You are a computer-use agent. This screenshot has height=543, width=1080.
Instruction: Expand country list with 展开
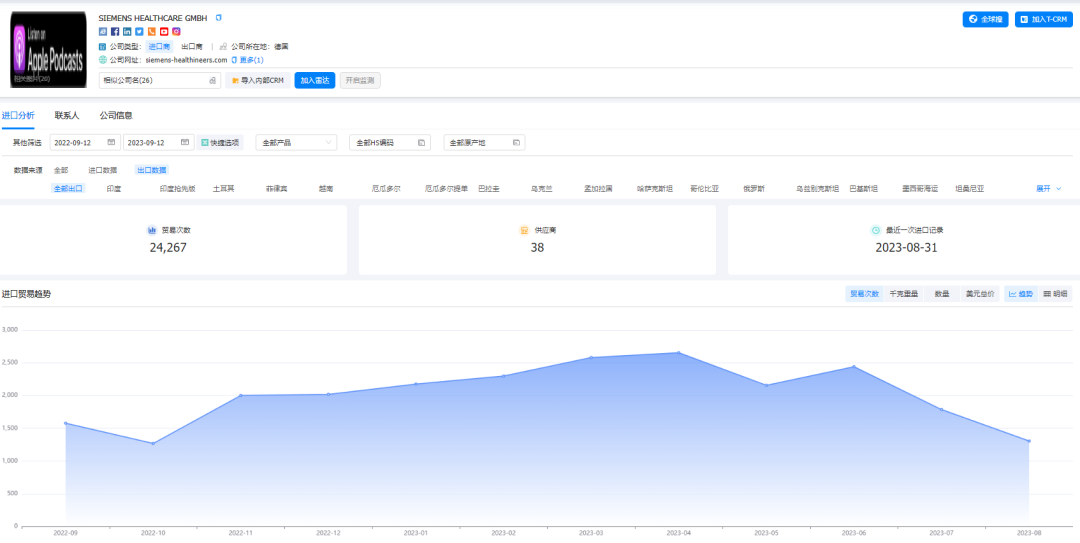[x=1048, y=188]
